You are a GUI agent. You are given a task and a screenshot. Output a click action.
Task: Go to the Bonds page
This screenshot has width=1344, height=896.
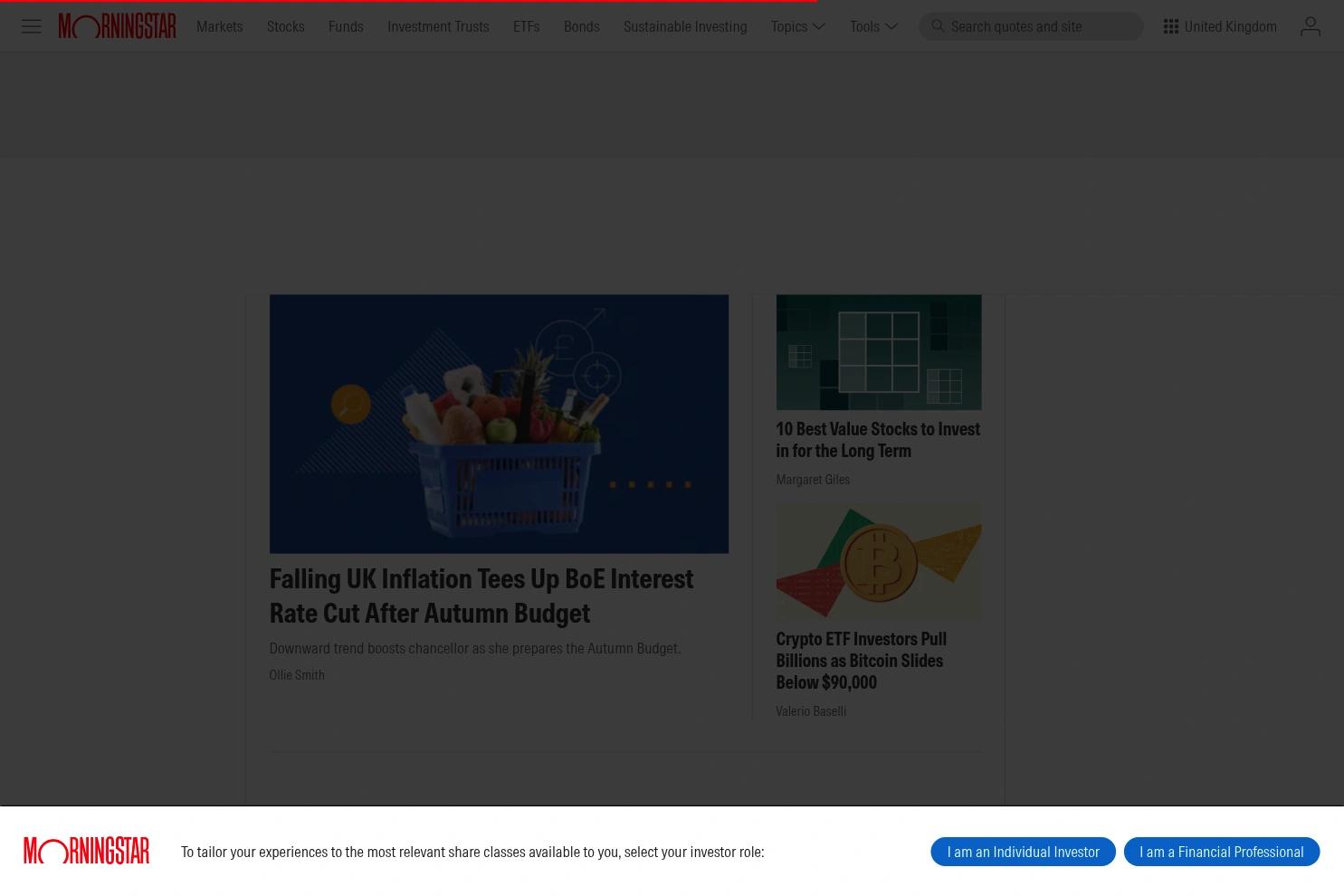coord(581,26)
